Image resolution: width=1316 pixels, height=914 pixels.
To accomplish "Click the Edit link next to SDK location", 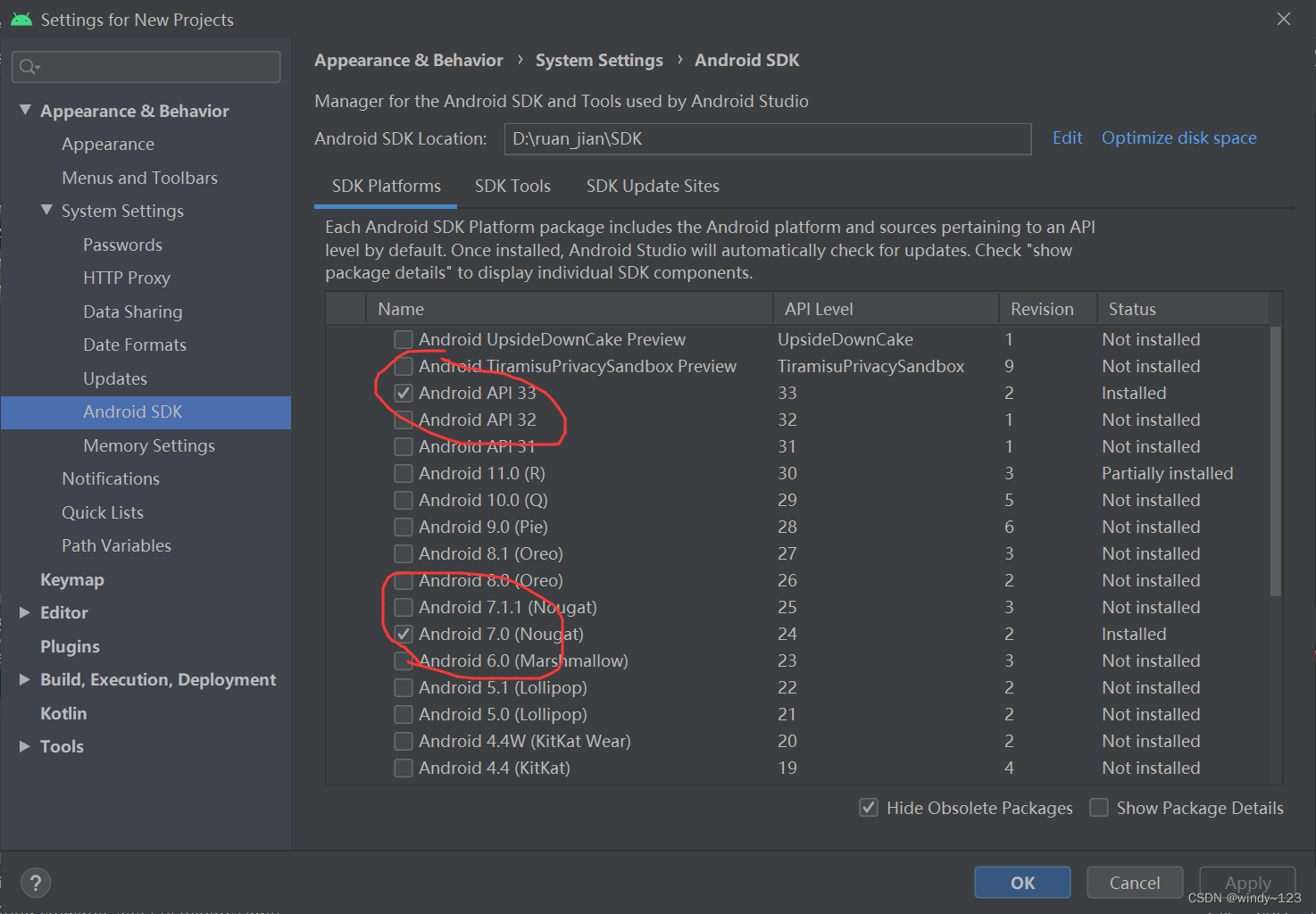I will pos(1067,137).
